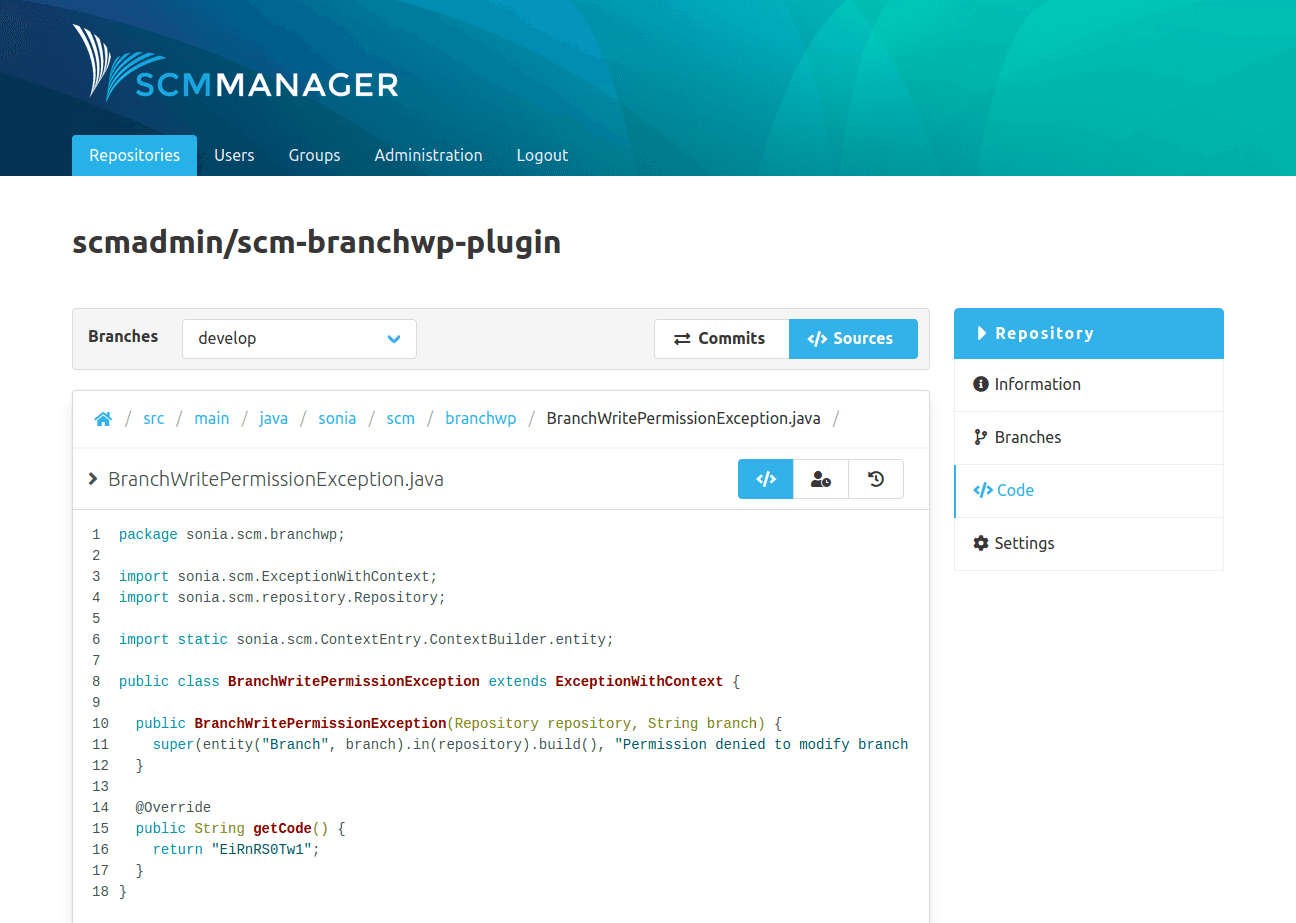1296x923 pixels.
Task: Click the info icon next to Information
Action: [x=979, y=384]
